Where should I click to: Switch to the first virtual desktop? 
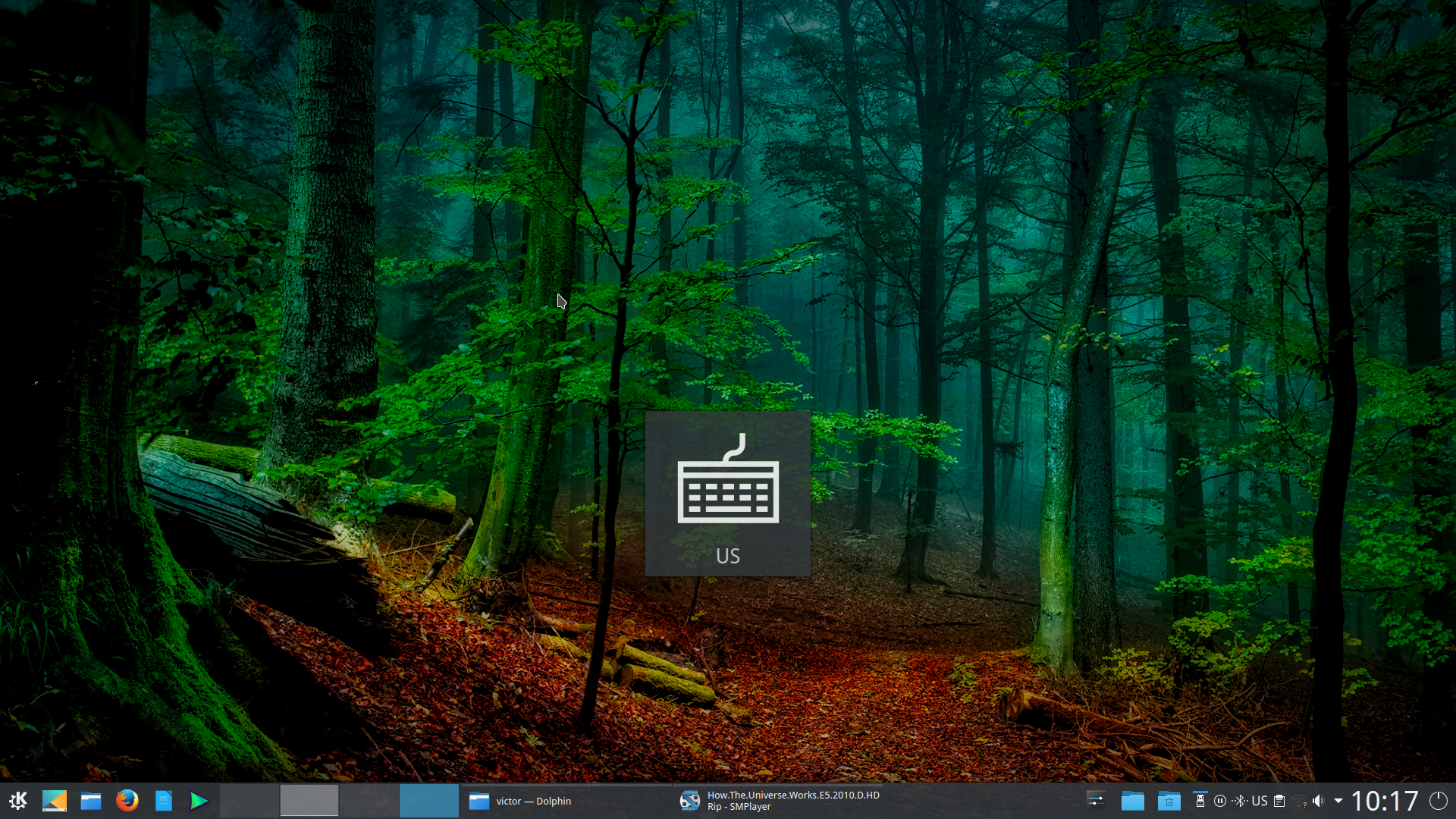[x=249, y=801]
